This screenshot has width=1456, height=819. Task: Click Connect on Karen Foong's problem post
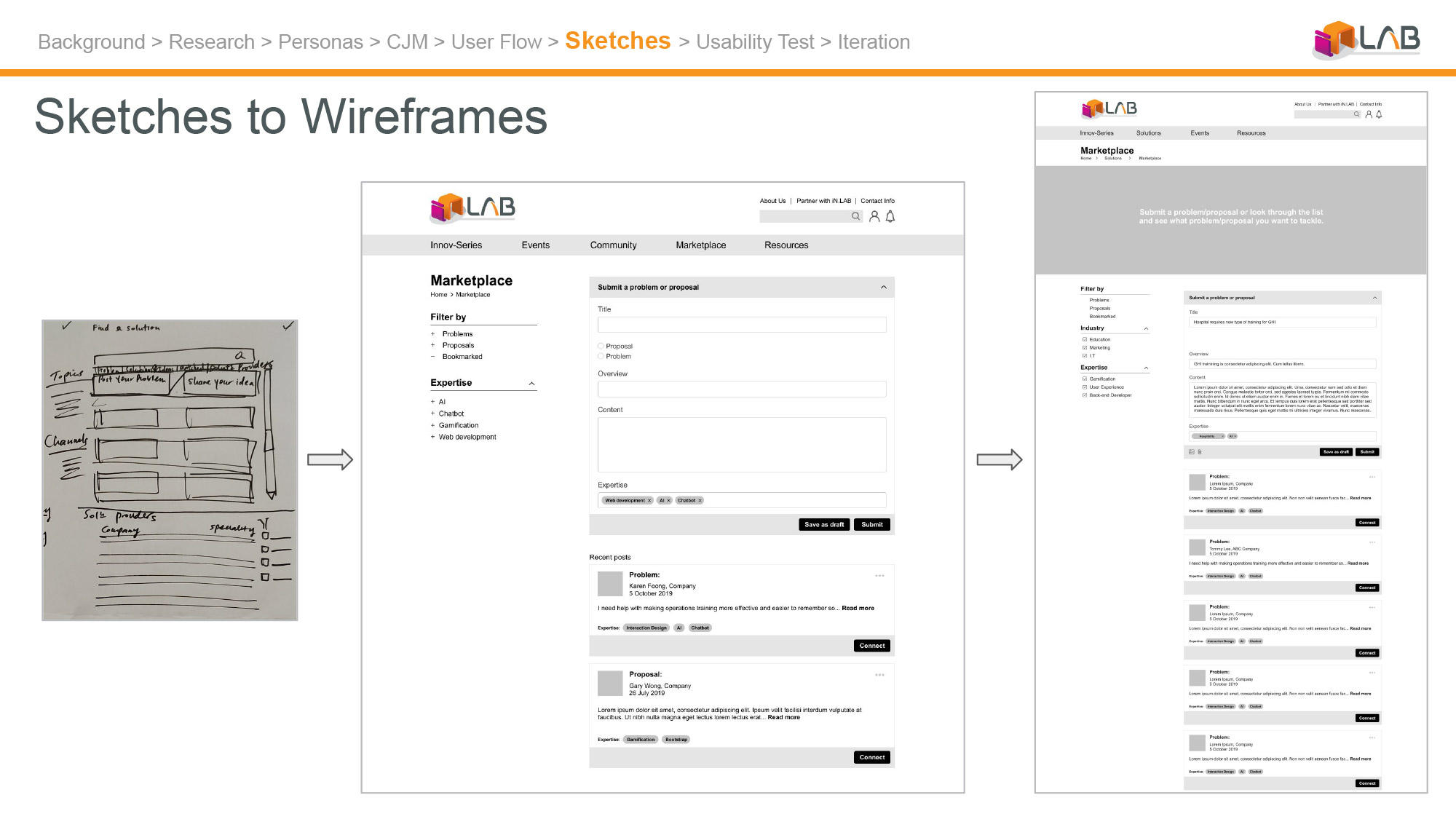[x=872, y=646]
